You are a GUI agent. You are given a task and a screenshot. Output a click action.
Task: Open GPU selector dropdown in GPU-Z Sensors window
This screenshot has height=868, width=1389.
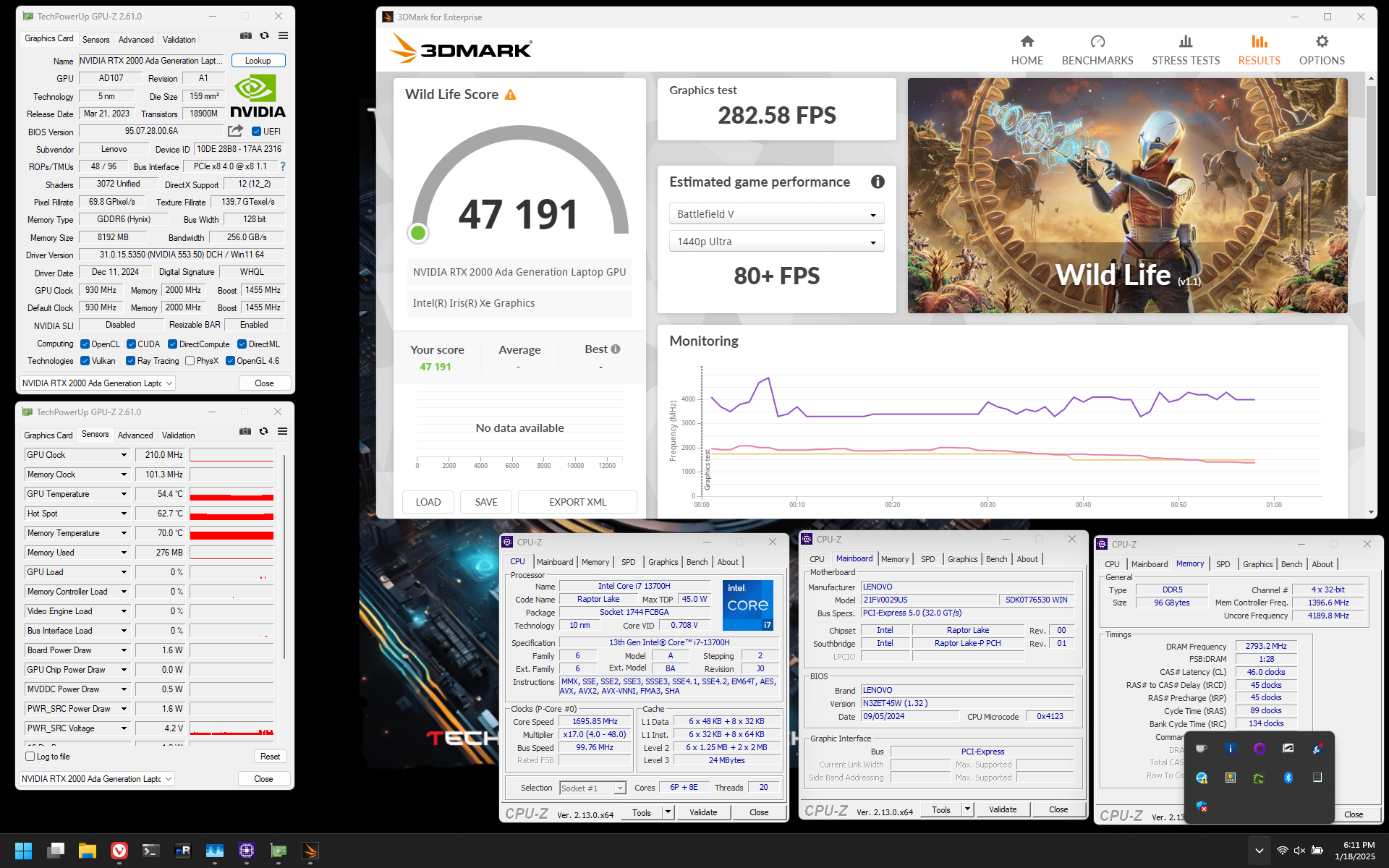coord(96,779)
